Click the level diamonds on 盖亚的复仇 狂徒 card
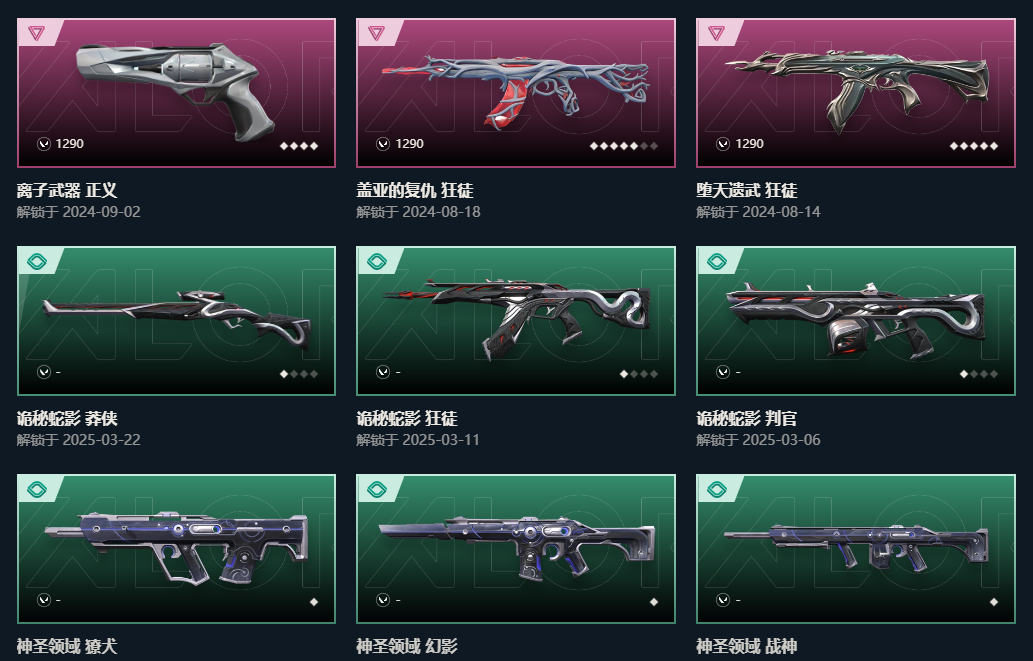The width and height of the screenshot is (1033, 661). 624,146
